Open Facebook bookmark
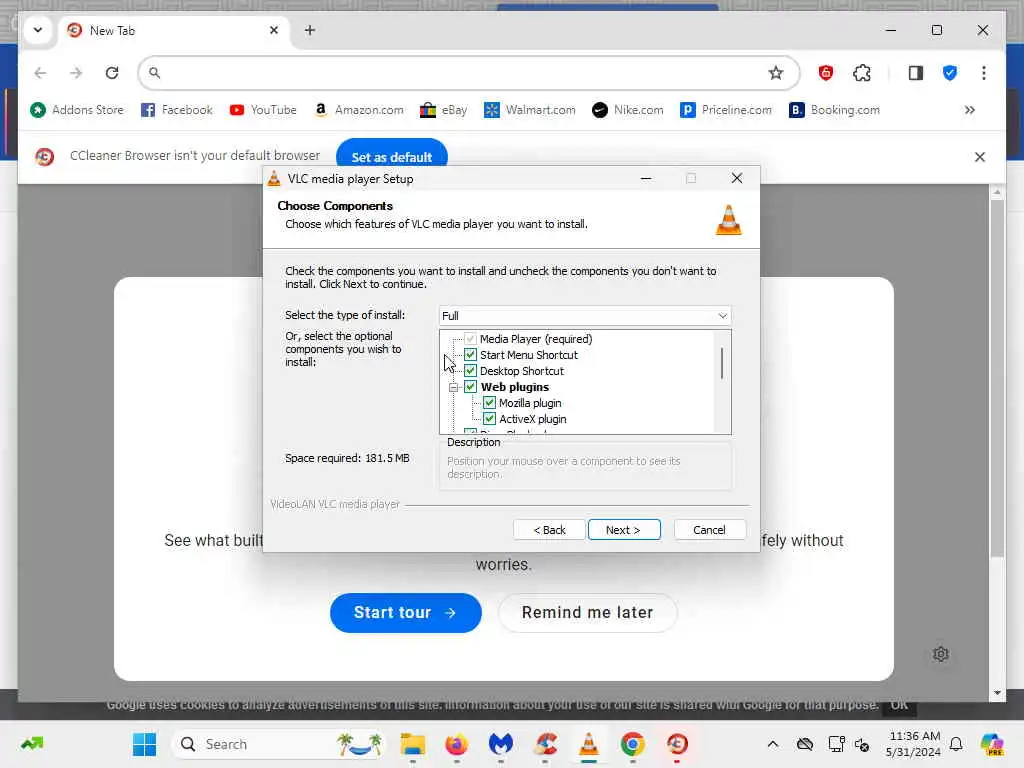This screenshot has height=768, width=1024. click(177, 110)
